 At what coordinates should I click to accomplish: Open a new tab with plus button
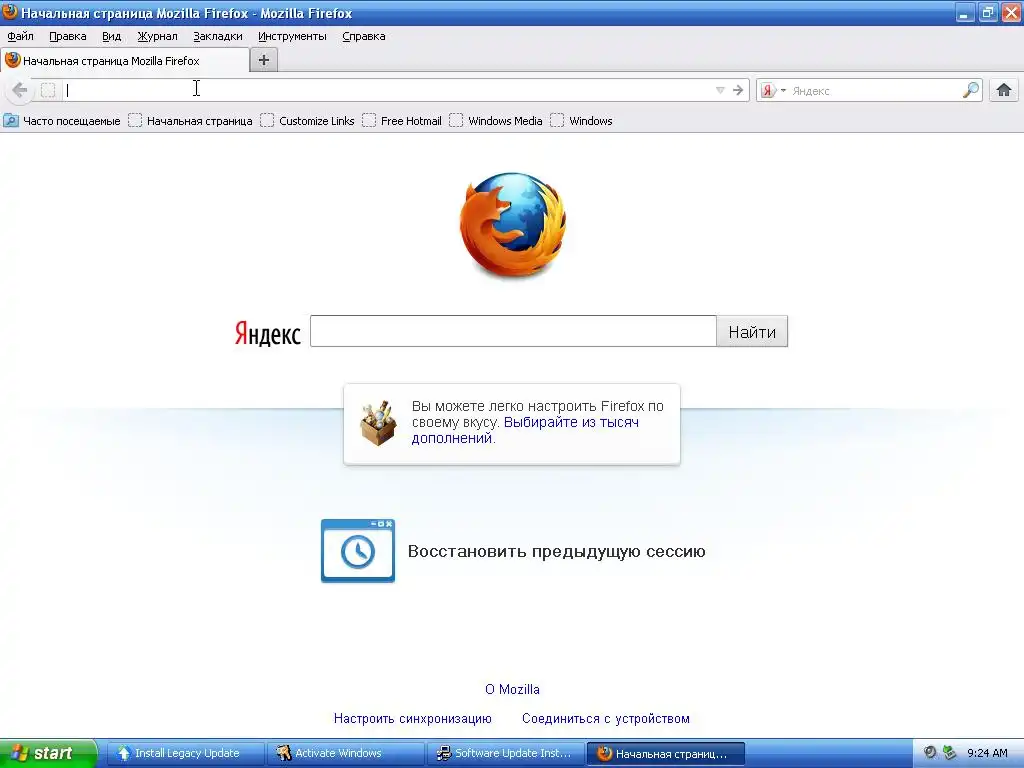tap(264, 60)
